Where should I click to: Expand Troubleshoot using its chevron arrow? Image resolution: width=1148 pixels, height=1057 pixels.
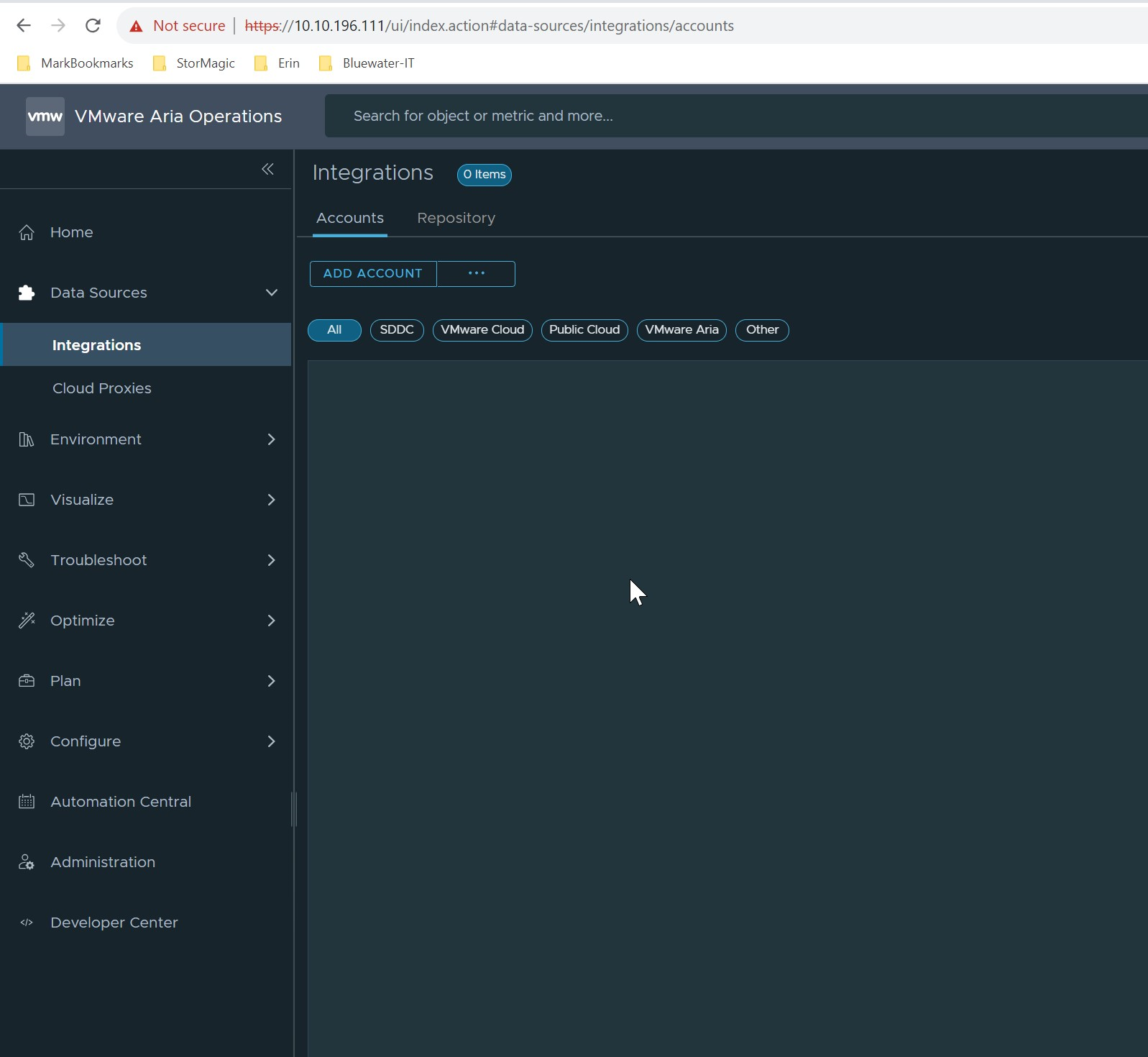point(272,560)
